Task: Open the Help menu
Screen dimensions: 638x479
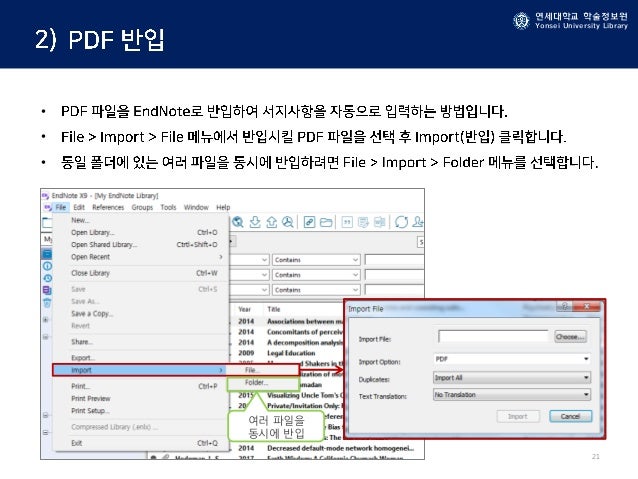Action: [x=223, y=207]
